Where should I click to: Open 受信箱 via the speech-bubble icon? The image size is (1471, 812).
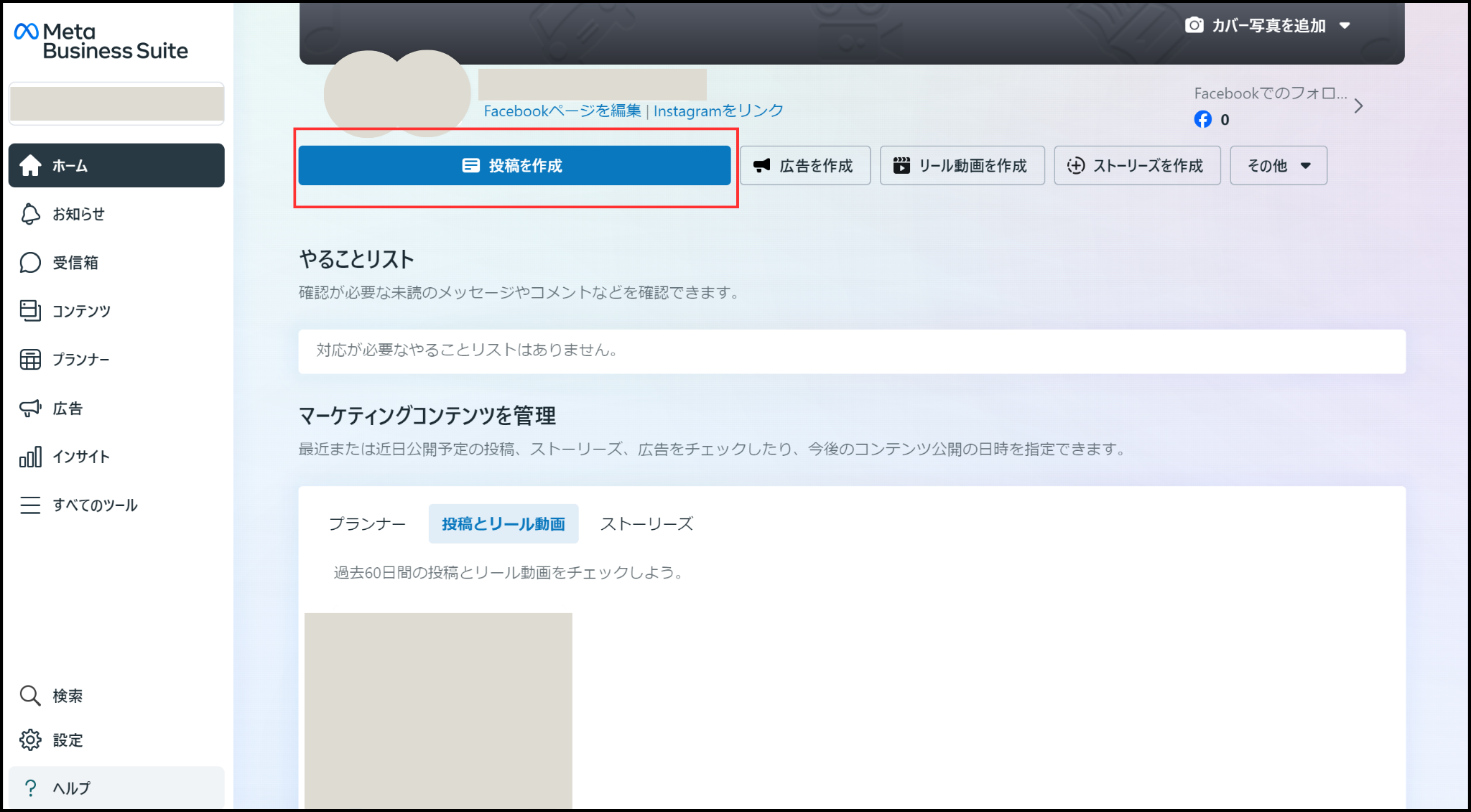click(x=30, y=263)
